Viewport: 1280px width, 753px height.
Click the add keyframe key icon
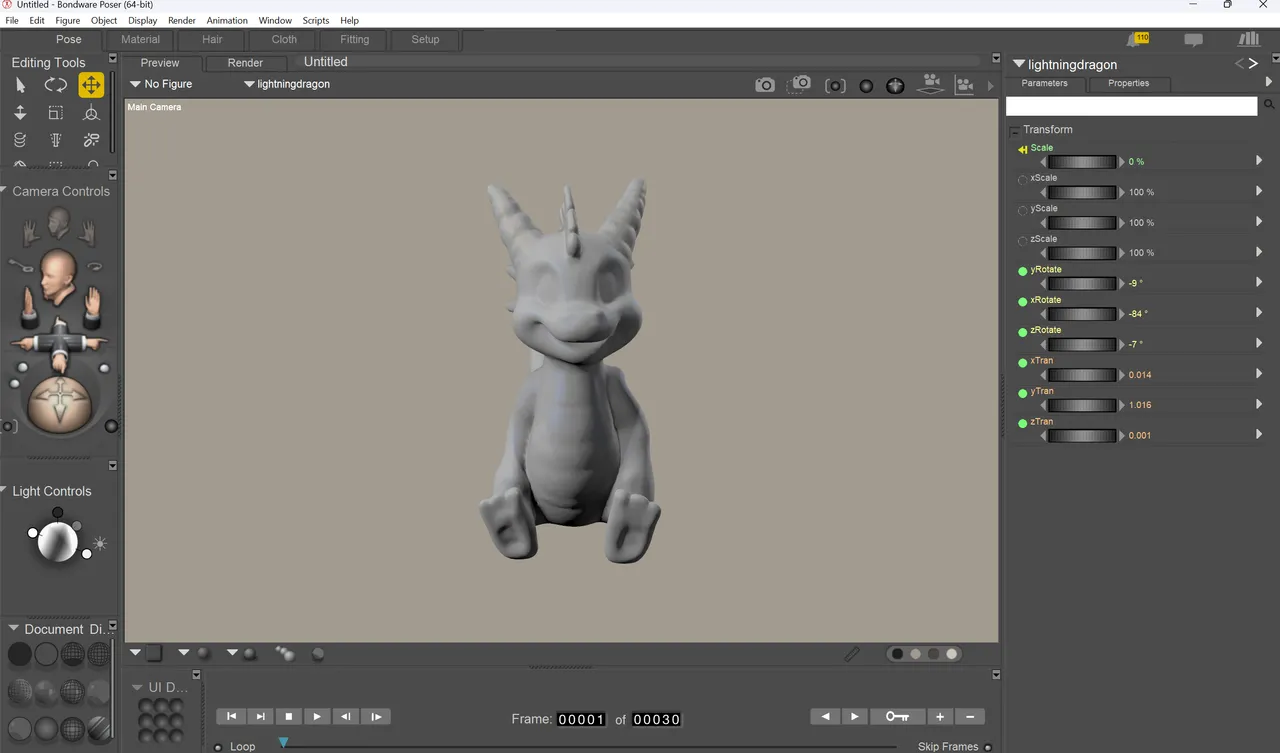click(x=897, y=716)
